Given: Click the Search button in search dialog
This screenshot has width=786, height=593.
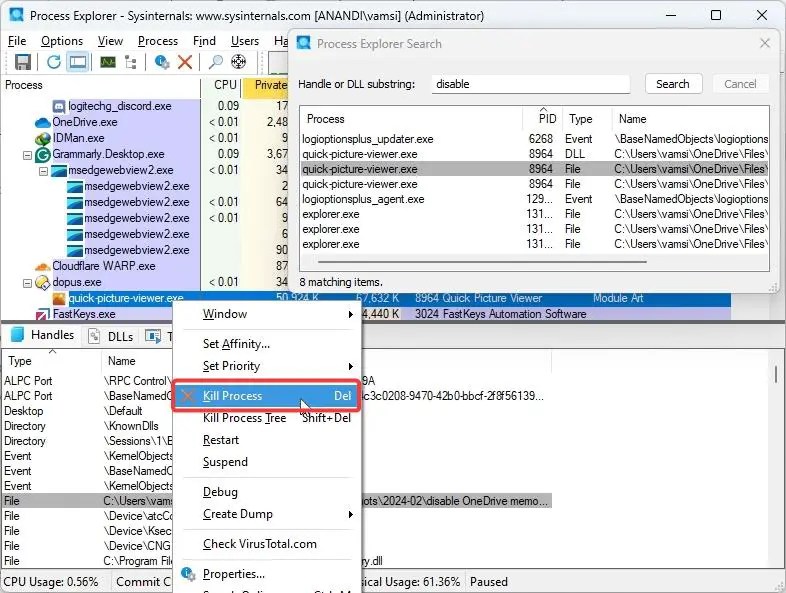Looking at the screenshot, I should click(x=673, y=84).
